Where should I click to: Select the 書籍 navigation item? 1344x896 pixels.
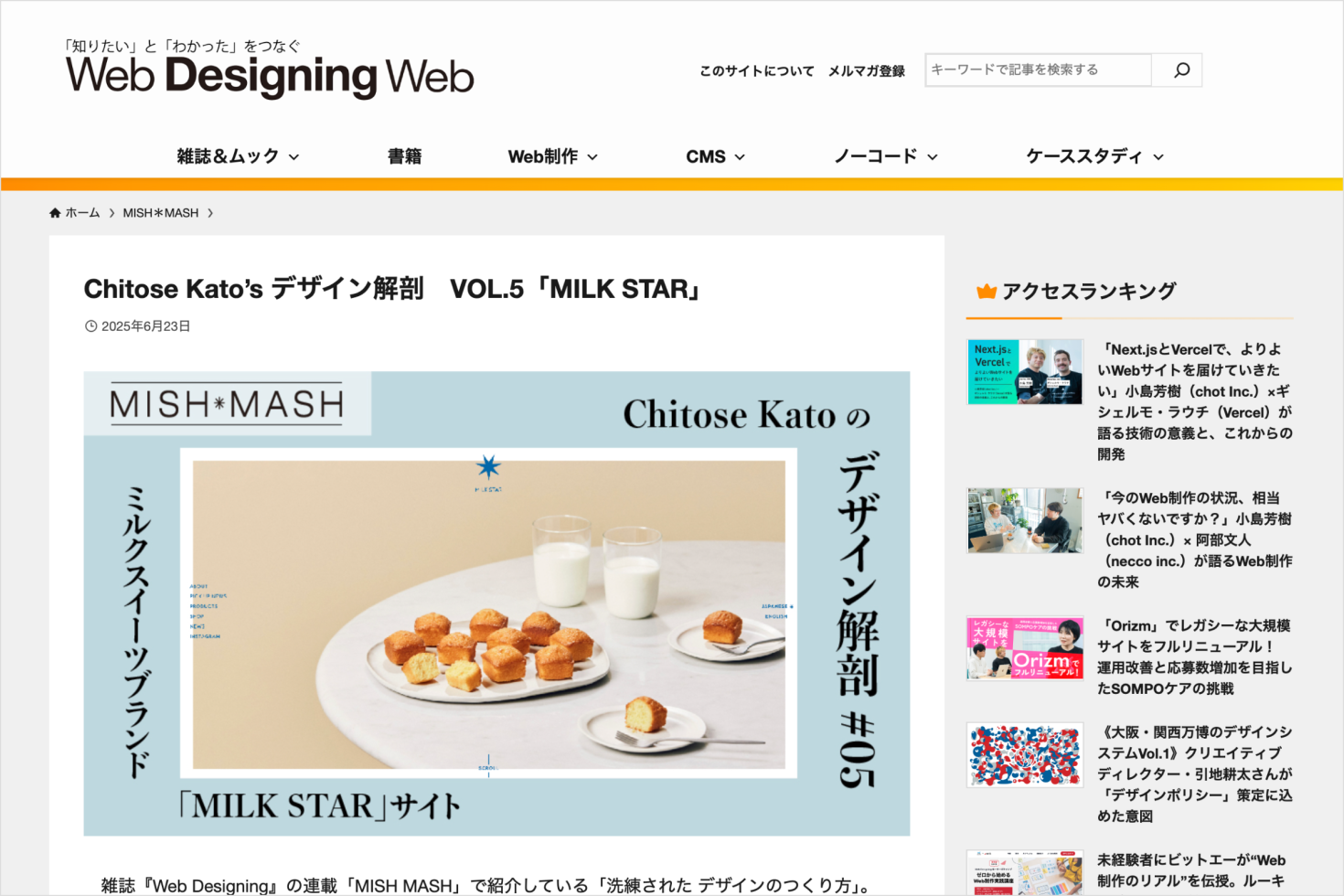404,156
